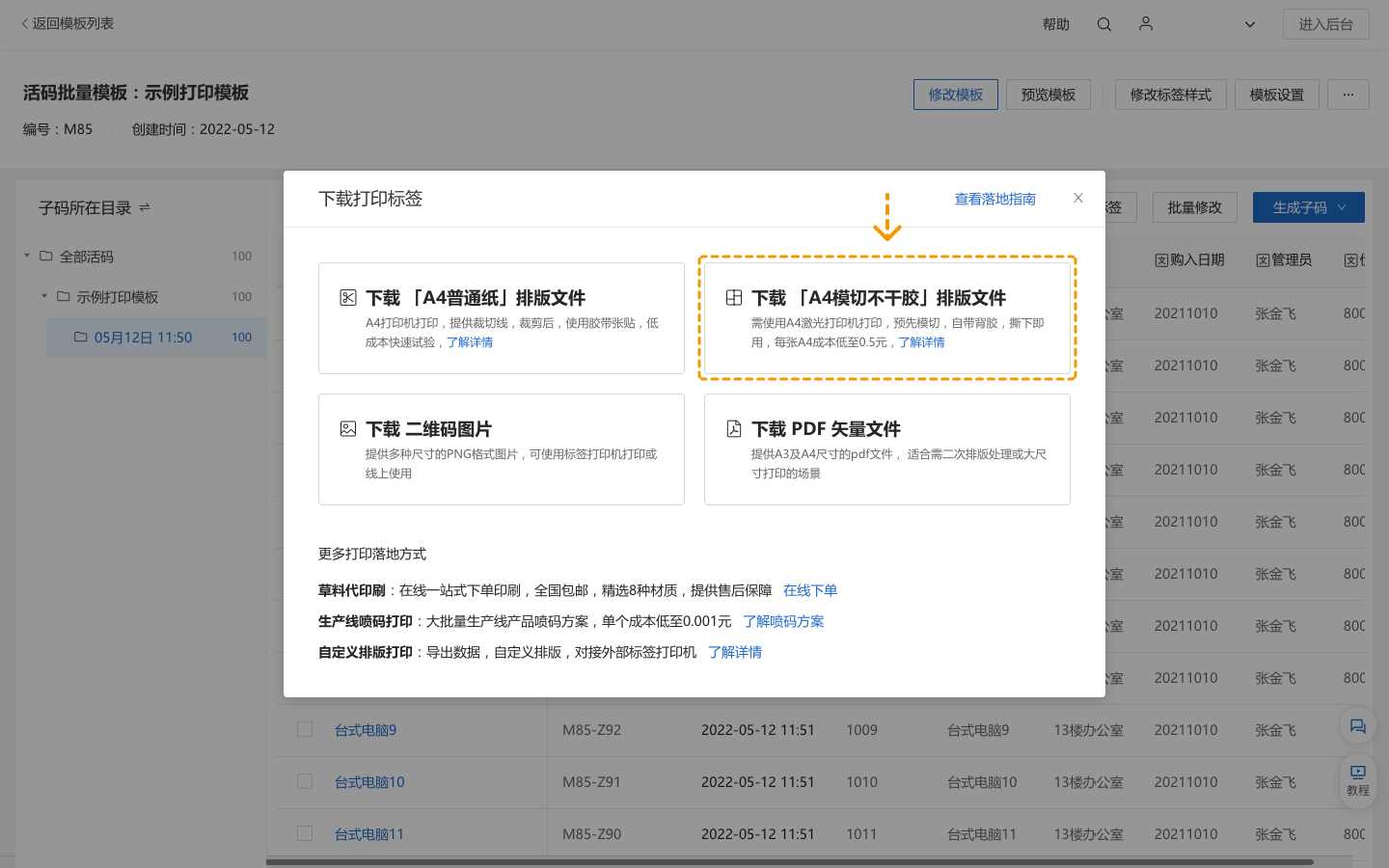The width and height of the screenshot is (1389, 868).
Task: Check the checkbox for 台式电脑9 row
Action: pyautogui.click(x=305, y=730)
